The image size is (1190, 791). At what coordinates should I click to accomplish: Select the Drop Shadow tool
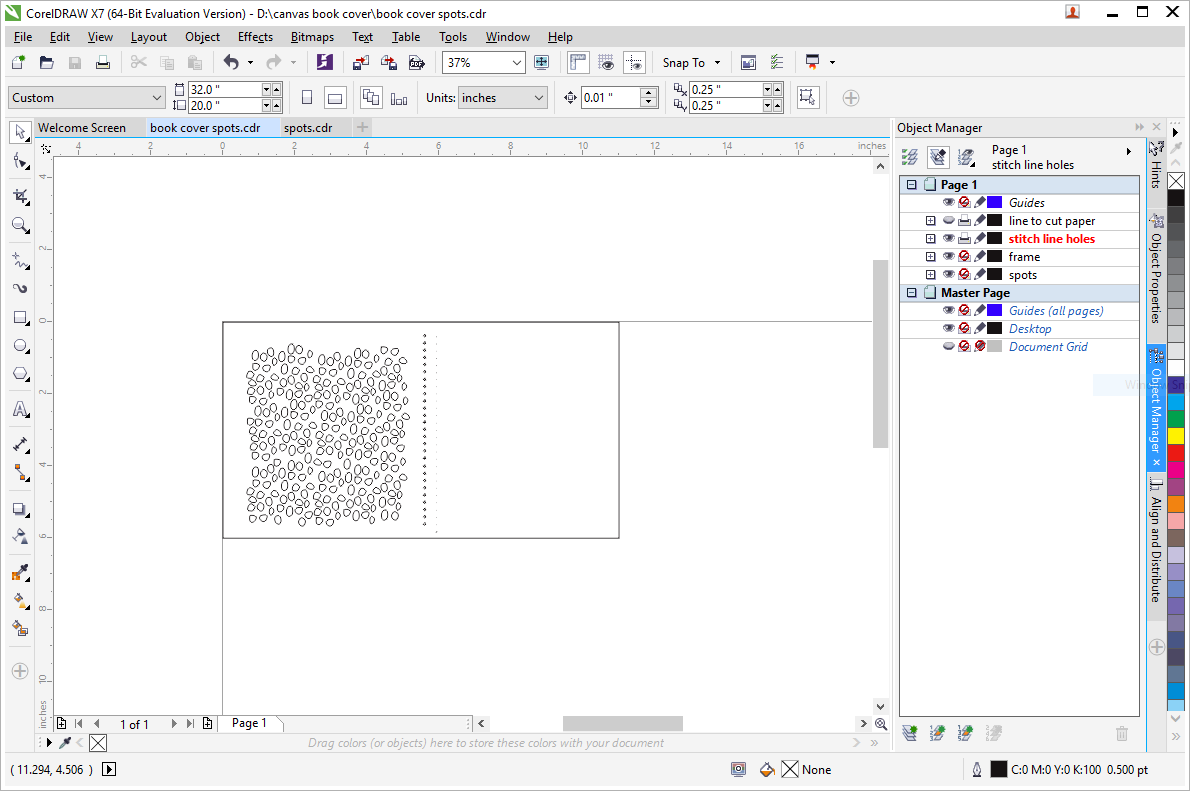point(20,509)
